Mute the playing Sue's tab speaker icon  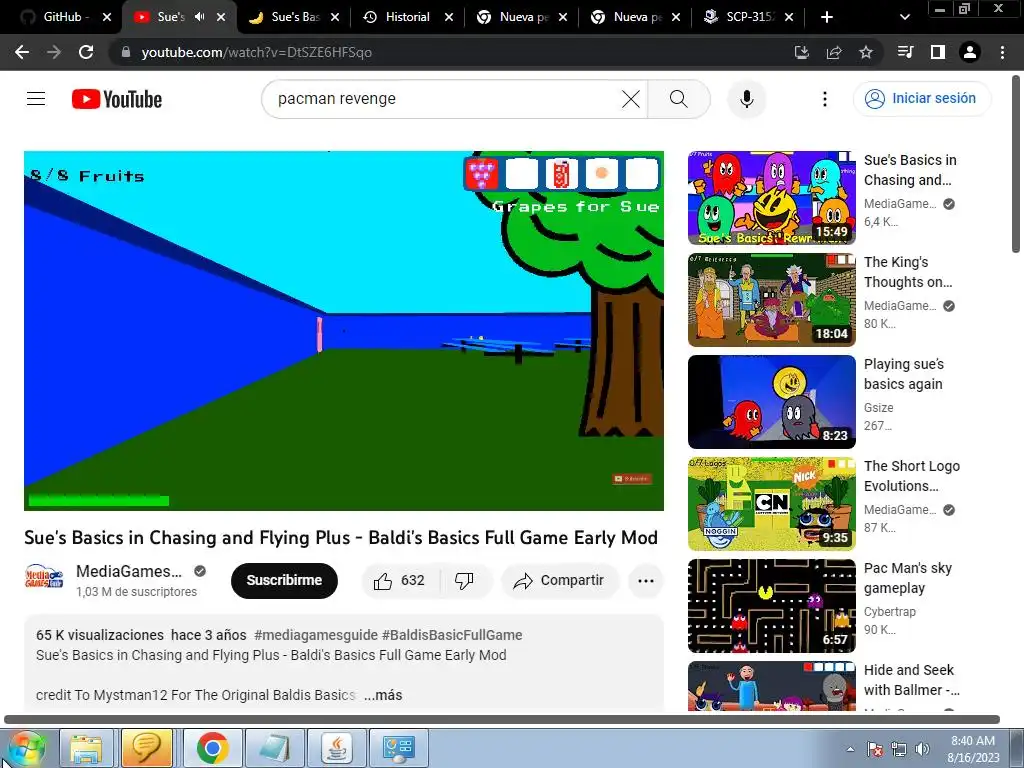199,17
